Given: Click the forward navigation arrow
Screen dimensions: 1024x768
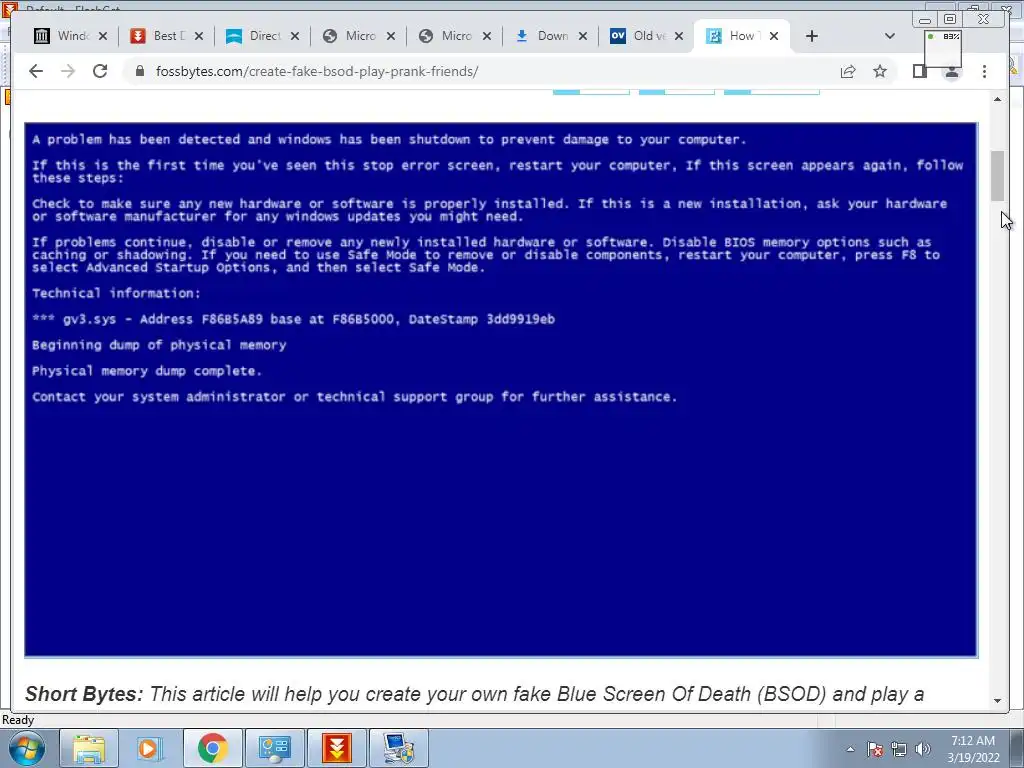Looking at the screenshot, I should coord(68,71).
